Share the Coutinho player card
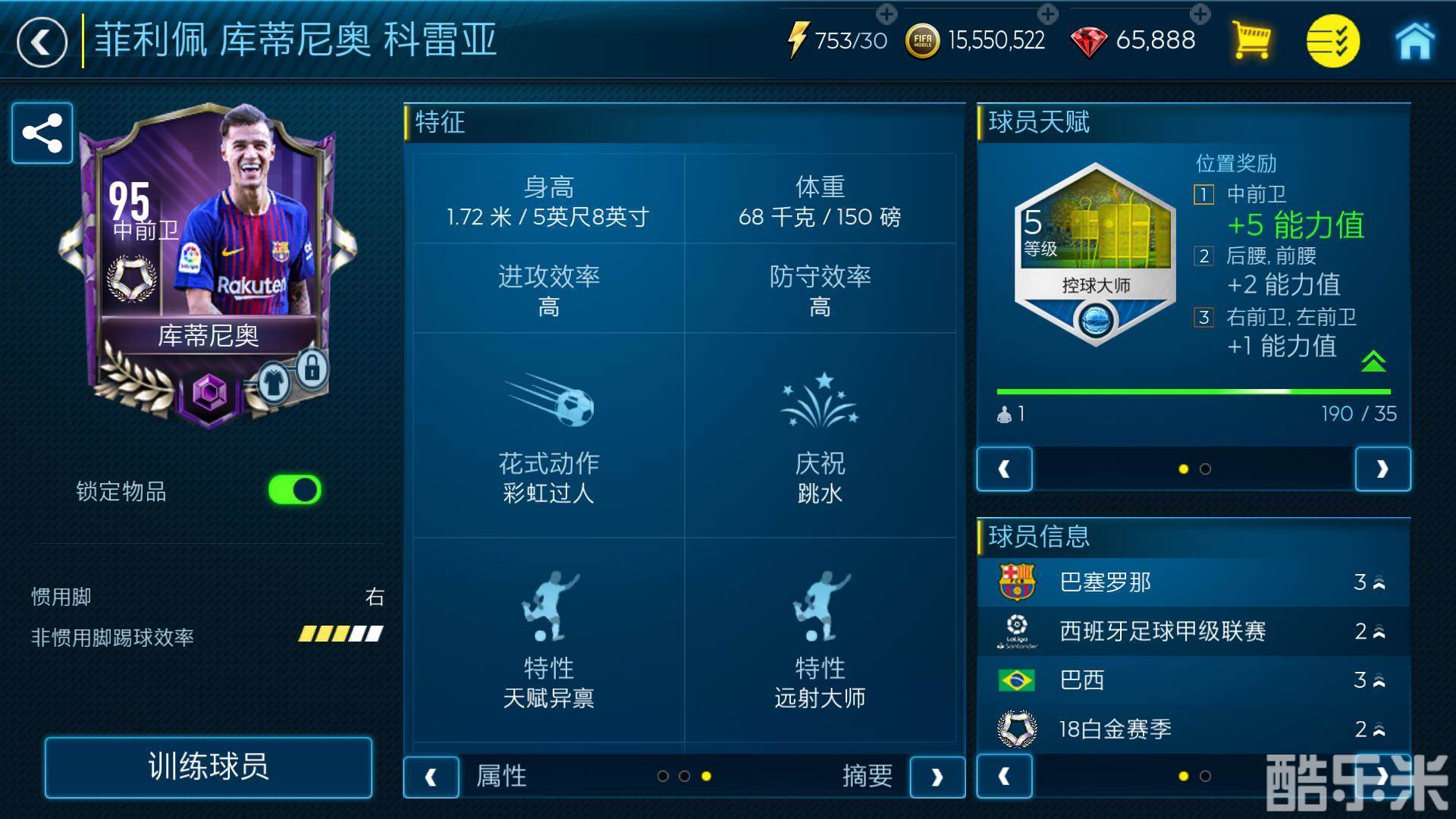Image resolution: width=1456 pixels, height=819 pixels. [x=42, y=133]
